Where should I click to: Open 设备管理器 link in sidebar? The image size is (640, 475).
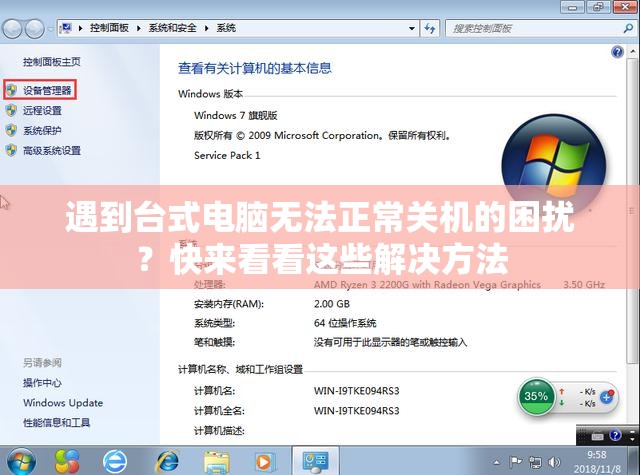coord(47,90)
